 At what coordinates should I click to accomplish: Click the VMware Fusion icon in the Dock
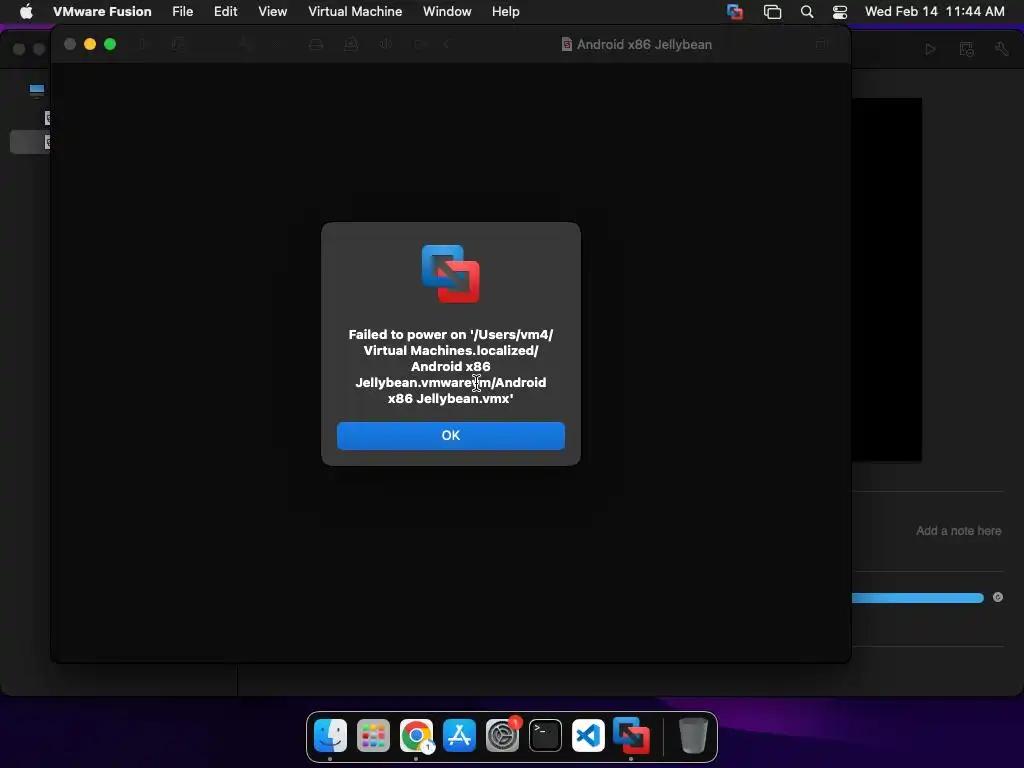631,736
